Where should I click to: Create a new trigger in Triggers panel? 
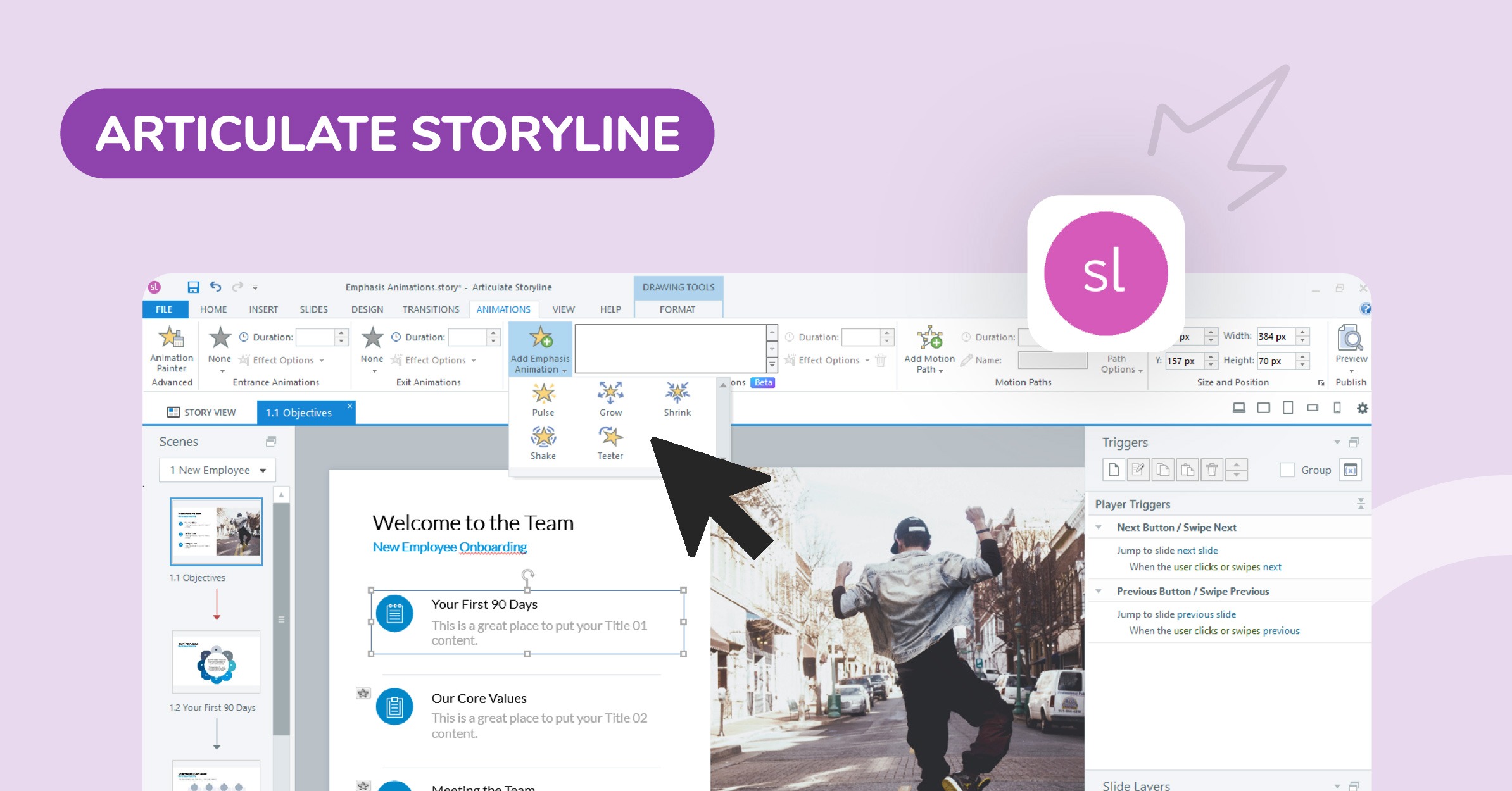[1114, 470]
